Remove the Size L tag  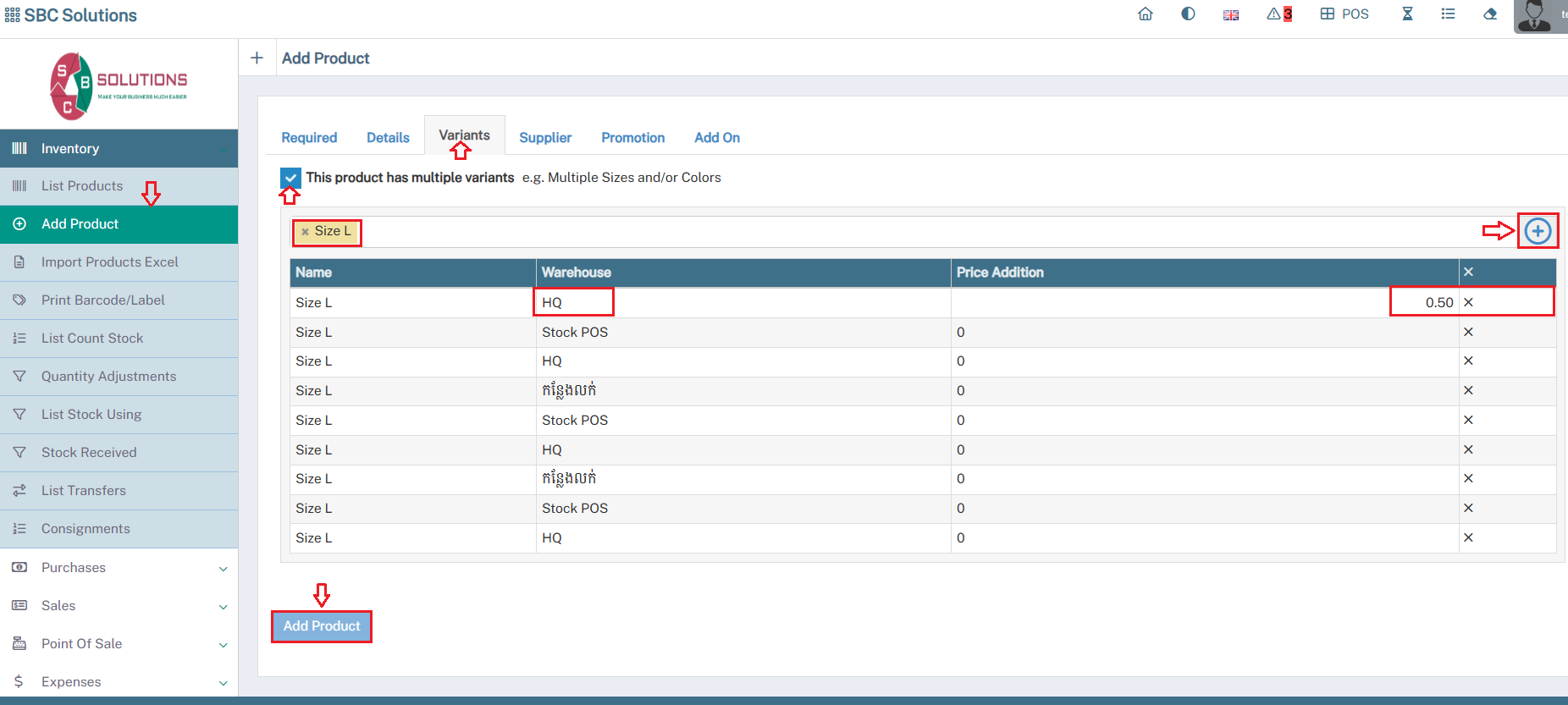click(x=305, y=232)
